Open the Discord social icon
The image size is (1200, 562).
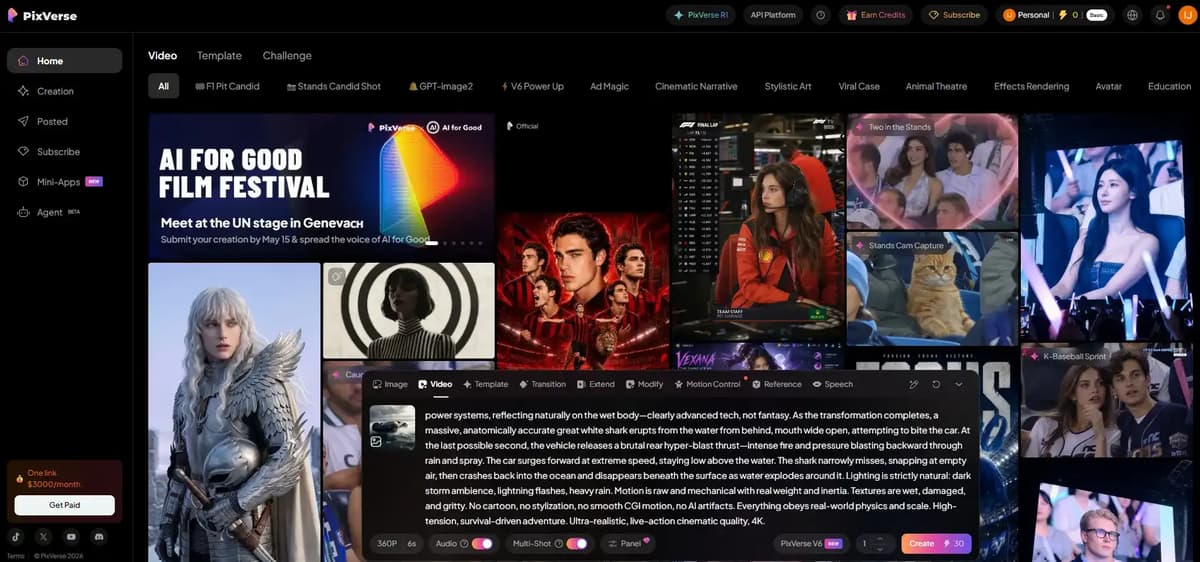click(98, 537)
